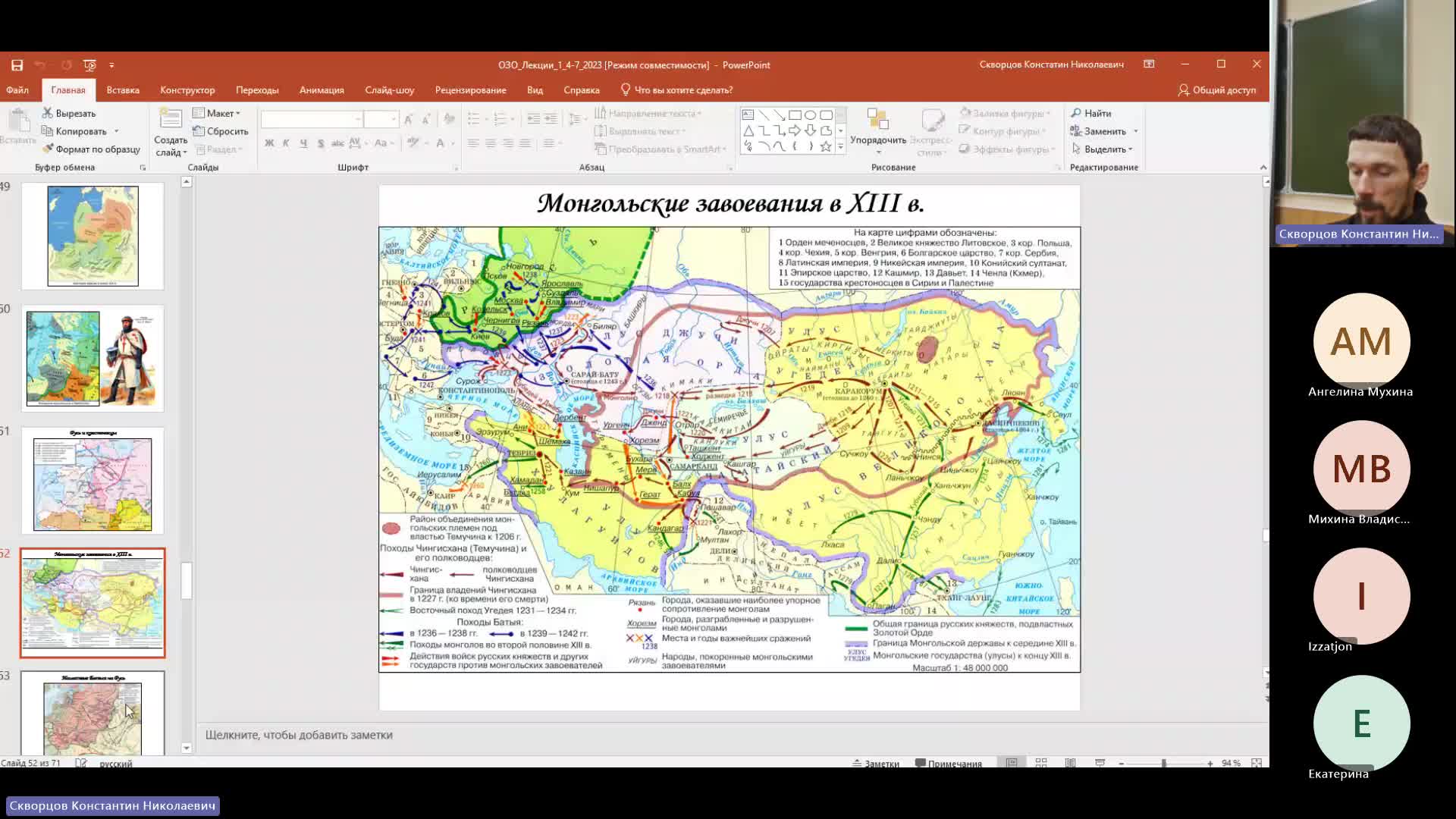Open the Файл menu

pyautogui.click(x=17, y=89)
